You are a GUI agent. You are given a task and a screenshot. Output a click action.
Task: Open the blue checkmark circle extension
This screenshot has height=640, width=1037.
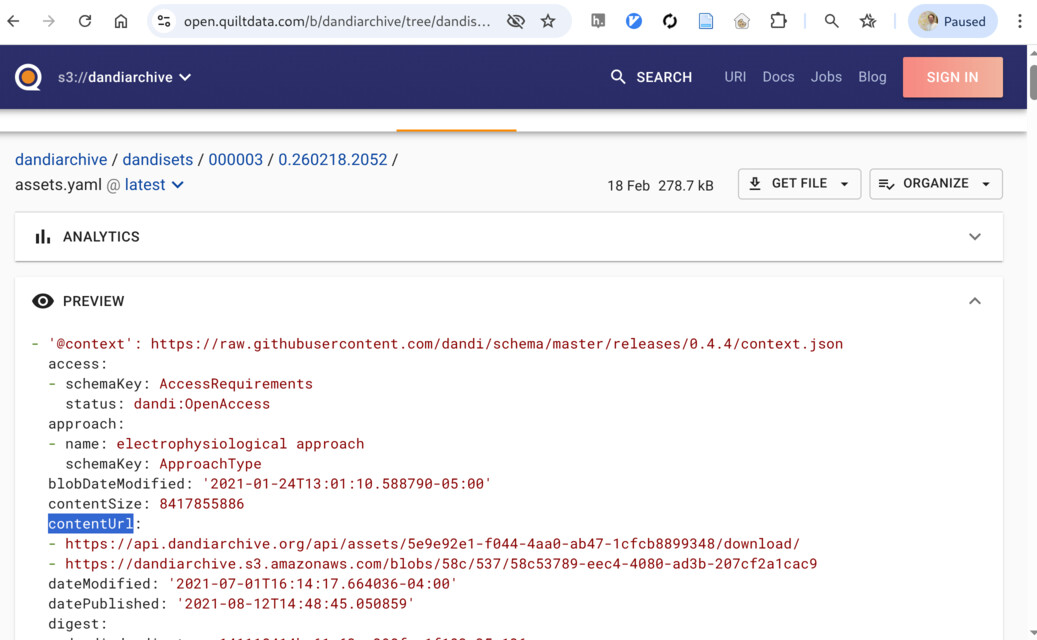[x=634, y=21]
